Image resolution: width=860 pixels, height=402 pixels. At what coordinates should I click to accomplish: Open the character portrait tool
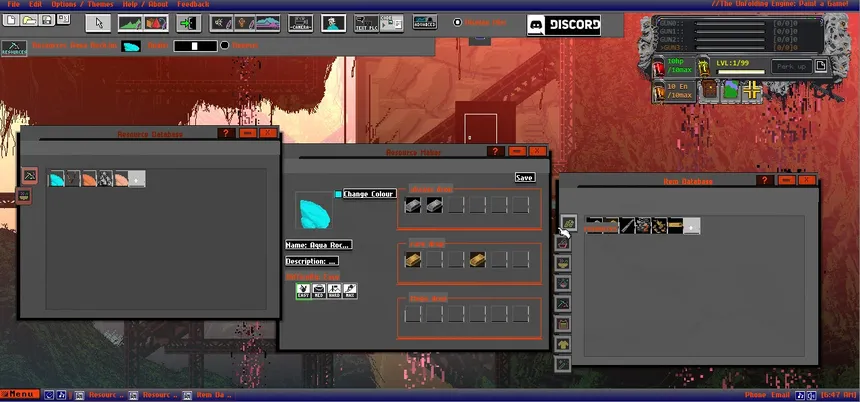point(333,23)
